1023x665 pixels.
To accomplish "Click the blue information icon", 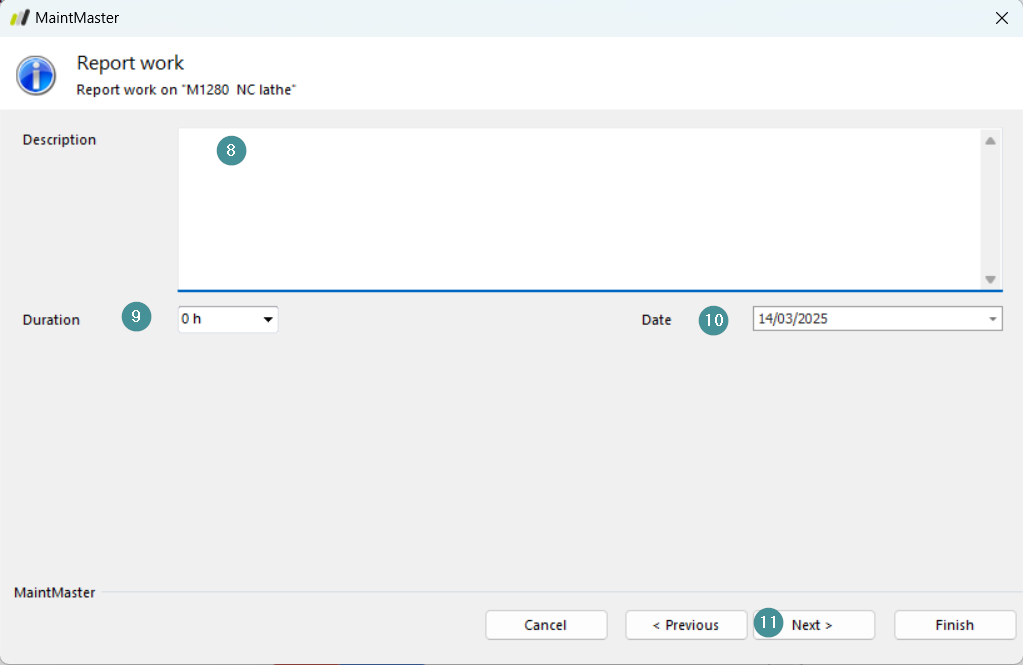I will click(x=36, y=75).
